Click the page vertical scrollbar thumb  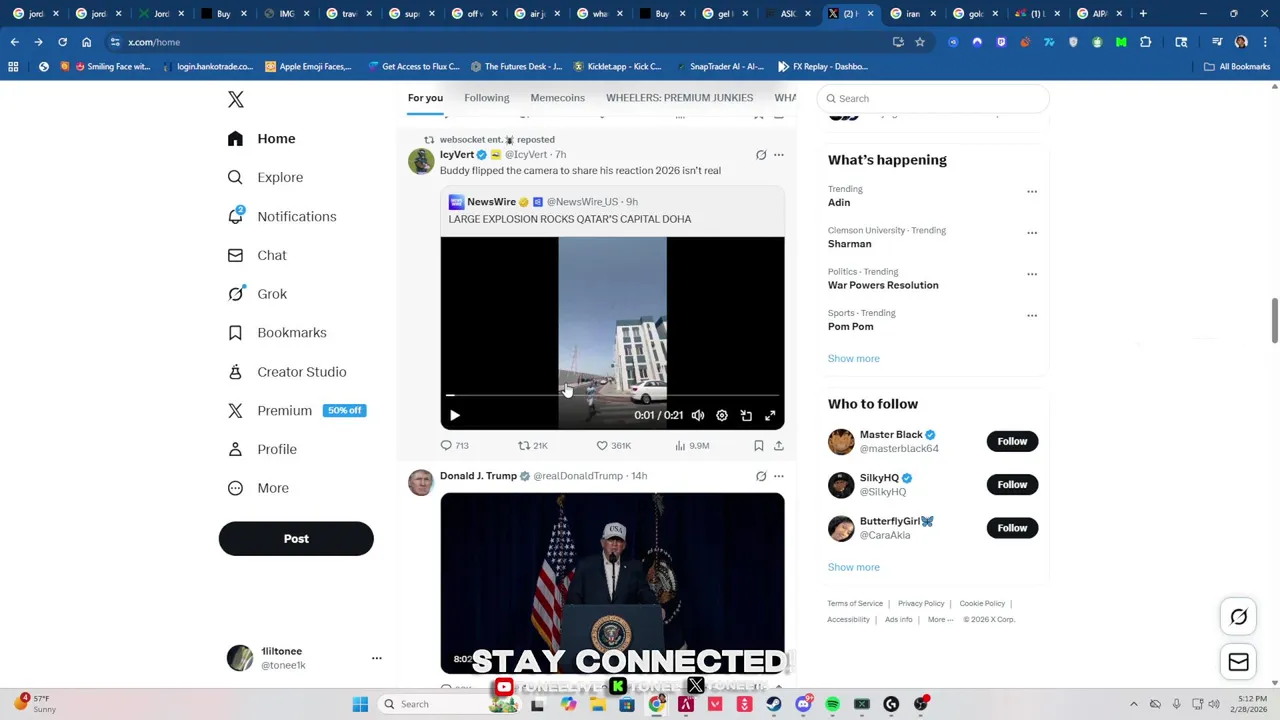point(1274,320)
